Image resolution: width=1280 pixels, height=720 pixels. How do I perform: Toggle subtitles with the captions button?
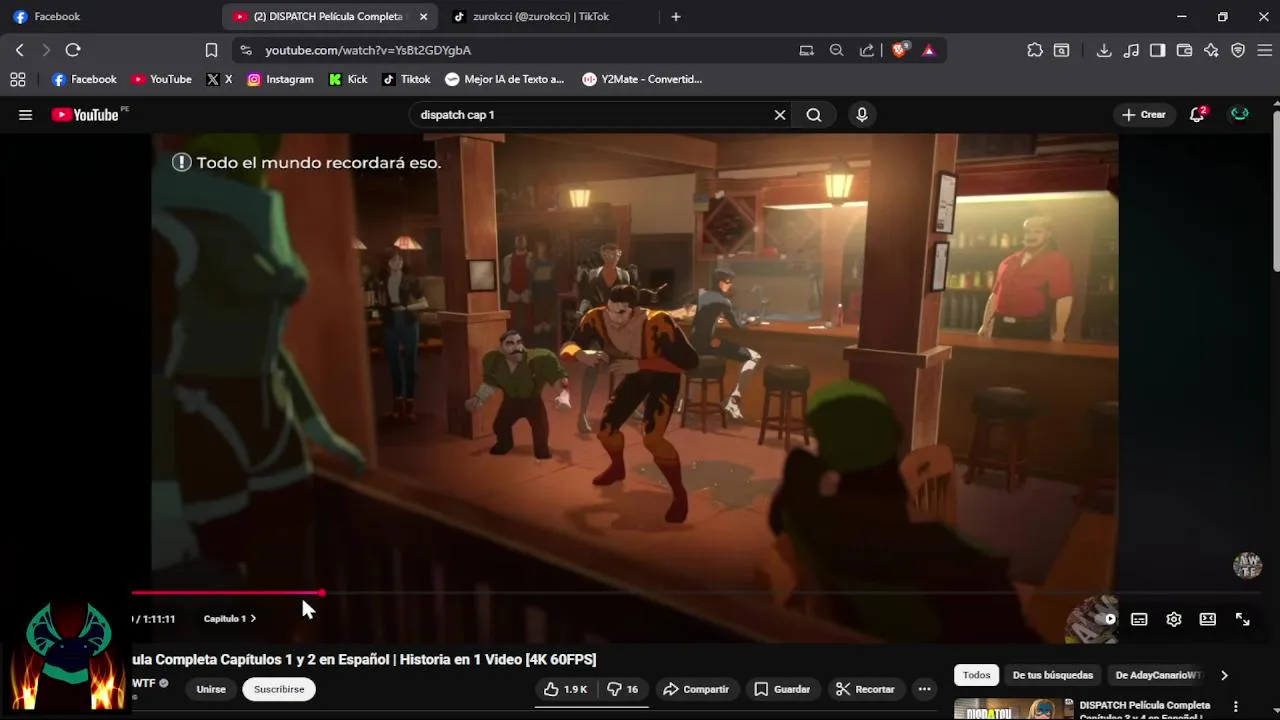click(1139, 619)
